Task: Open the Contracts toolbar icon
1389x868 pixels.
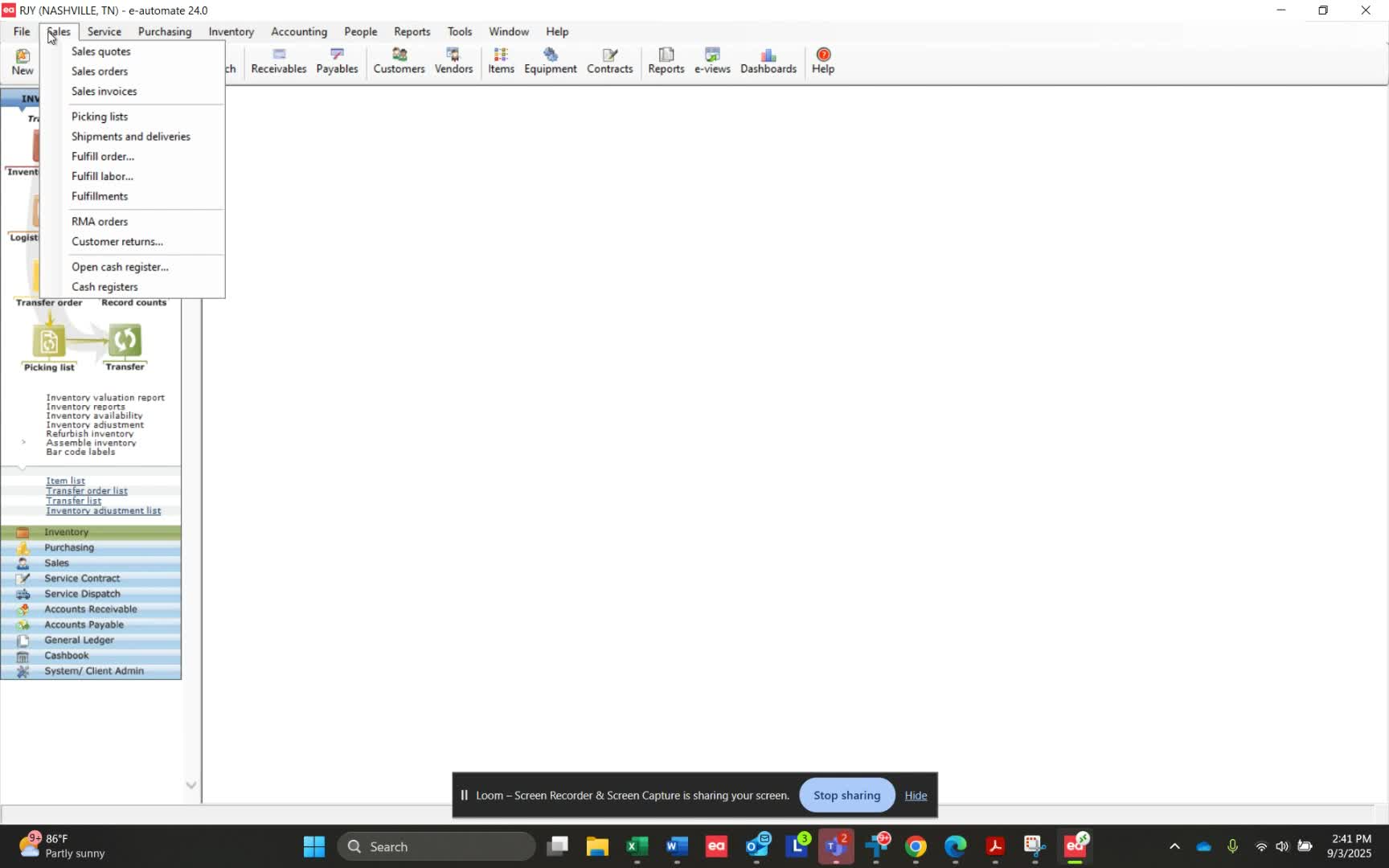Action: click(x=609, y=61)
